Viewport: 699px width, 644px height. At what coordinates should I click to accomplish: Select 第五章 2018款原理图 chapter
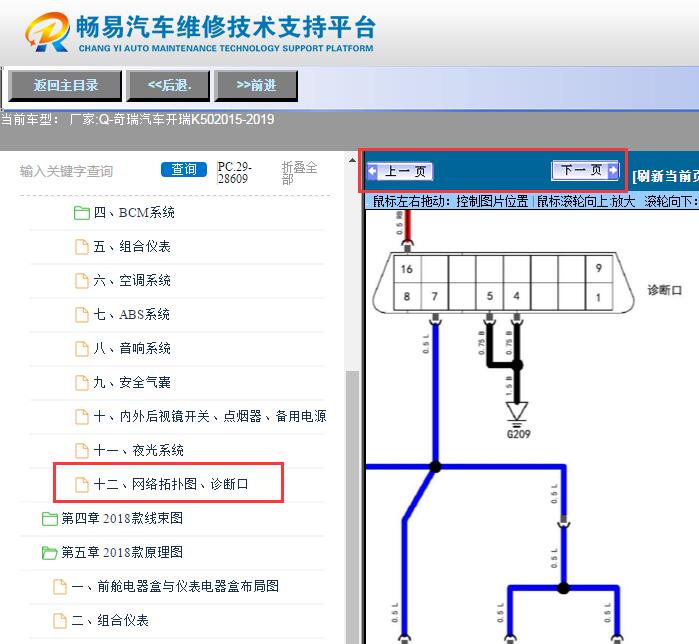click(x=122, y=552)
